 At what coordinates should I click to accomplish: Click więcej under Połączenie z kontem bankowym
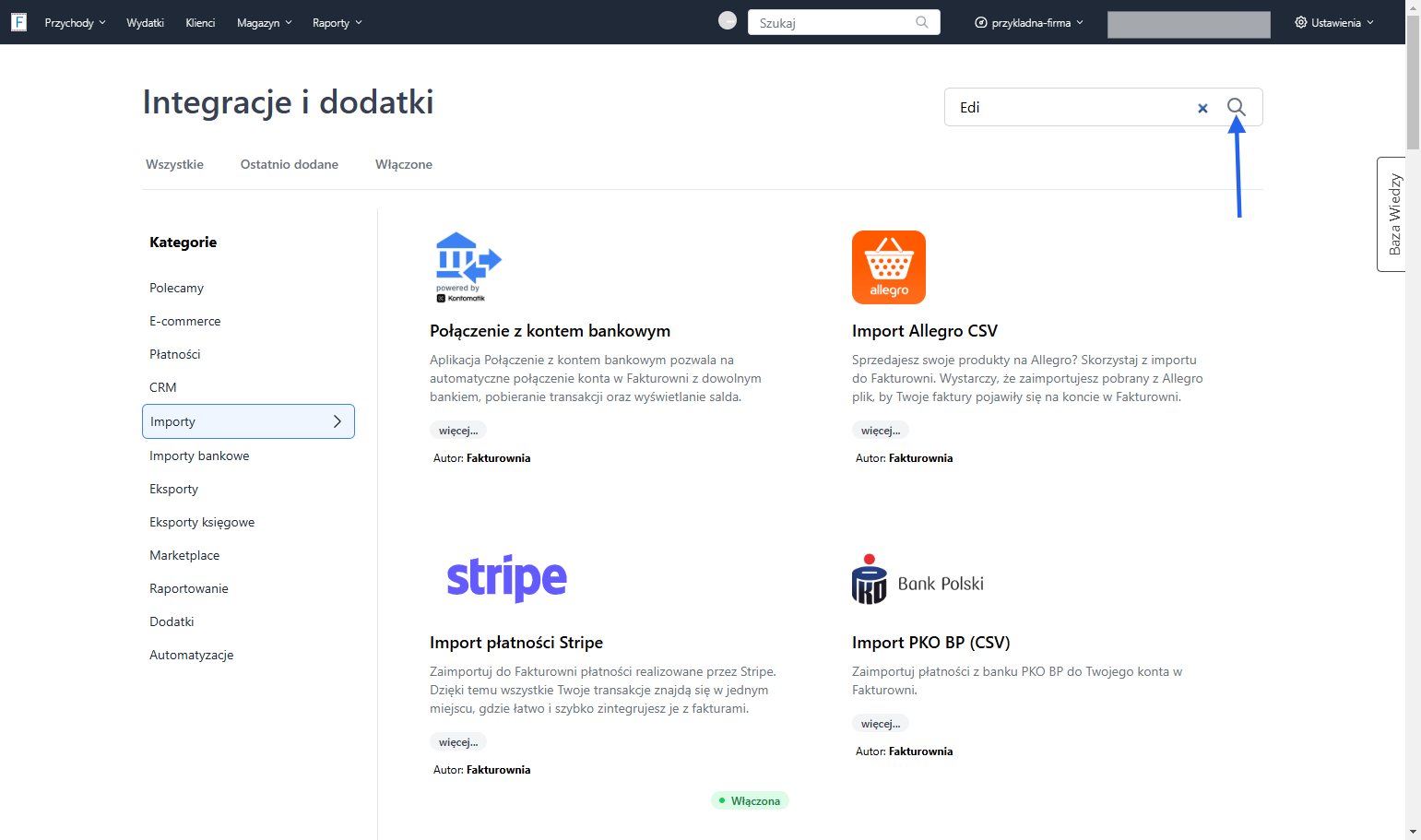[458, 431]
